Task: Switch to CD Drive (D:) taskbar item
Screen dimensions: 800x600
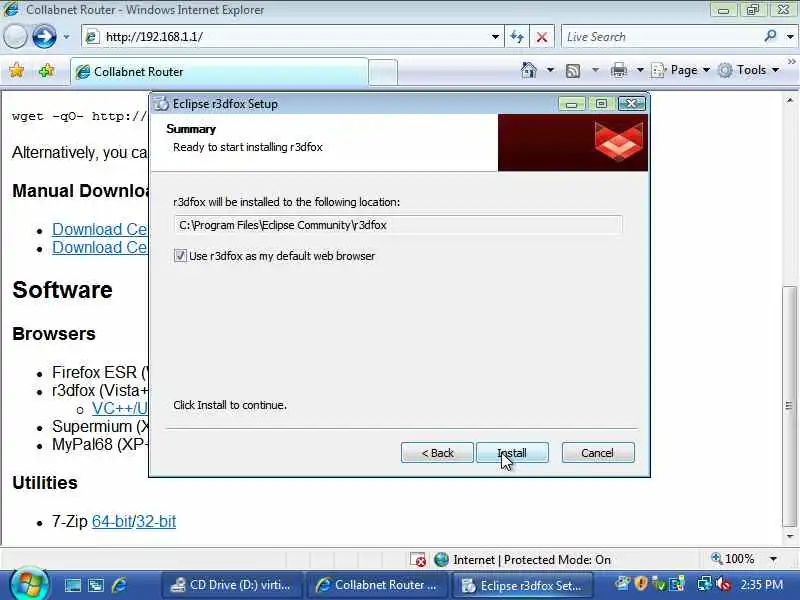Action: coord(233,585)
